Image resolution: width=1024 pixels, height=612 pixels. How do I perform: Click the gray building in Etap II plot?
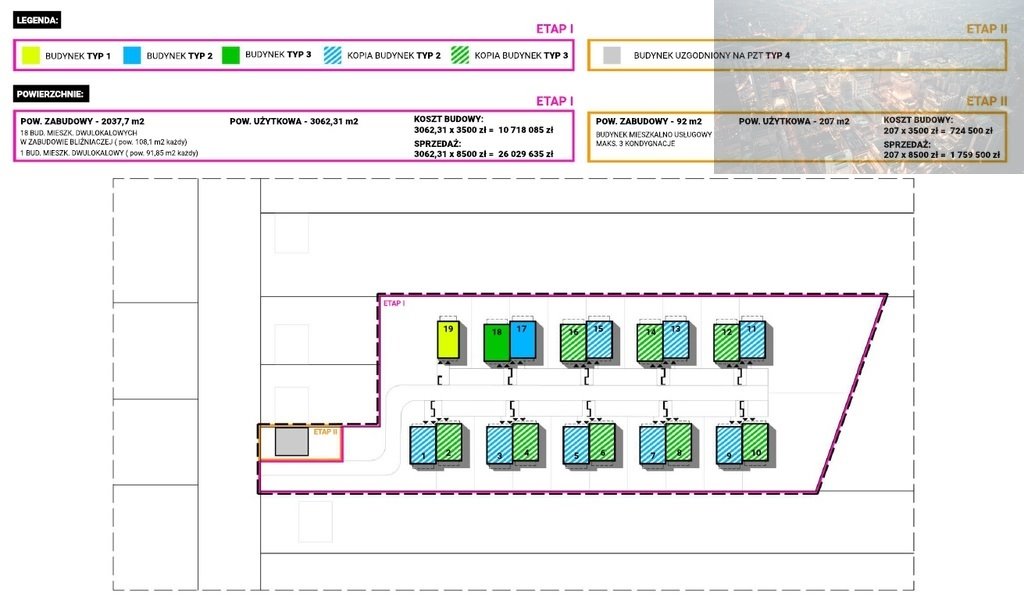(x=291, y=442)
